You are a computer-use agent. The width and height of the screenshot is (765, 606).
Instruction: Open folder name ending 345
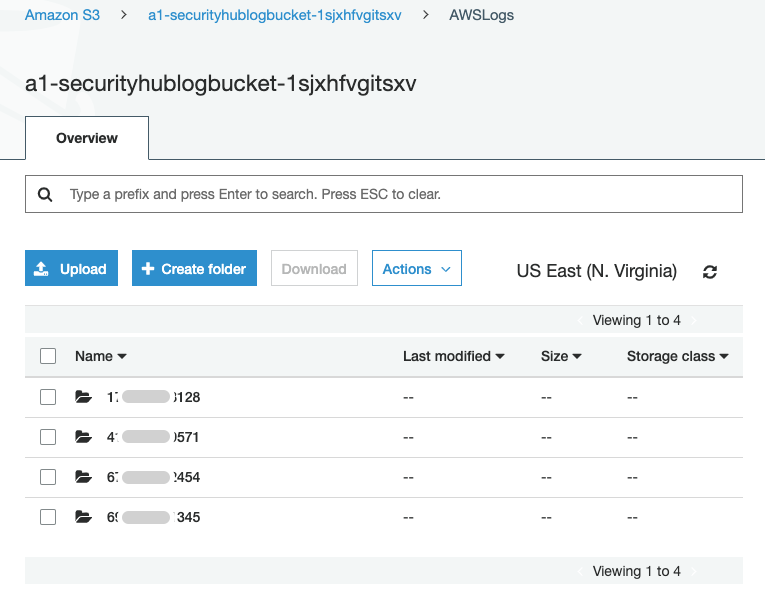(x=153, y=517)
